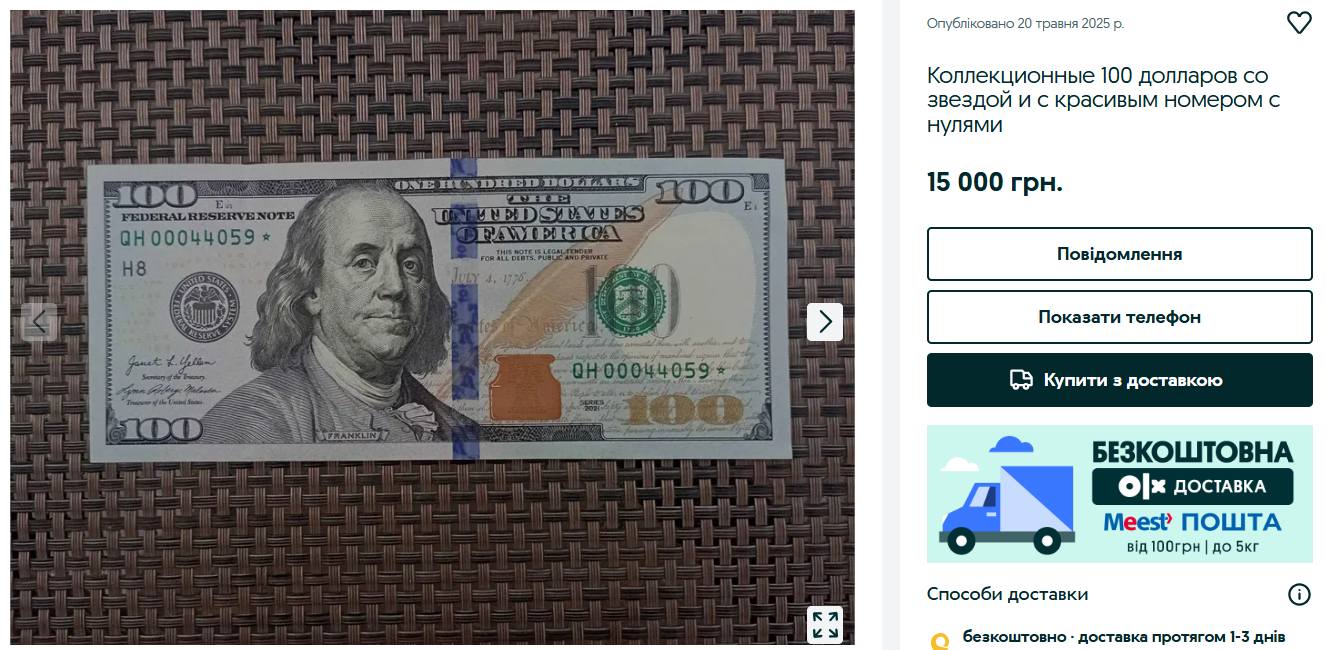Click the 15 000 грн. price
1327x650 pixels.
point(995,183)
